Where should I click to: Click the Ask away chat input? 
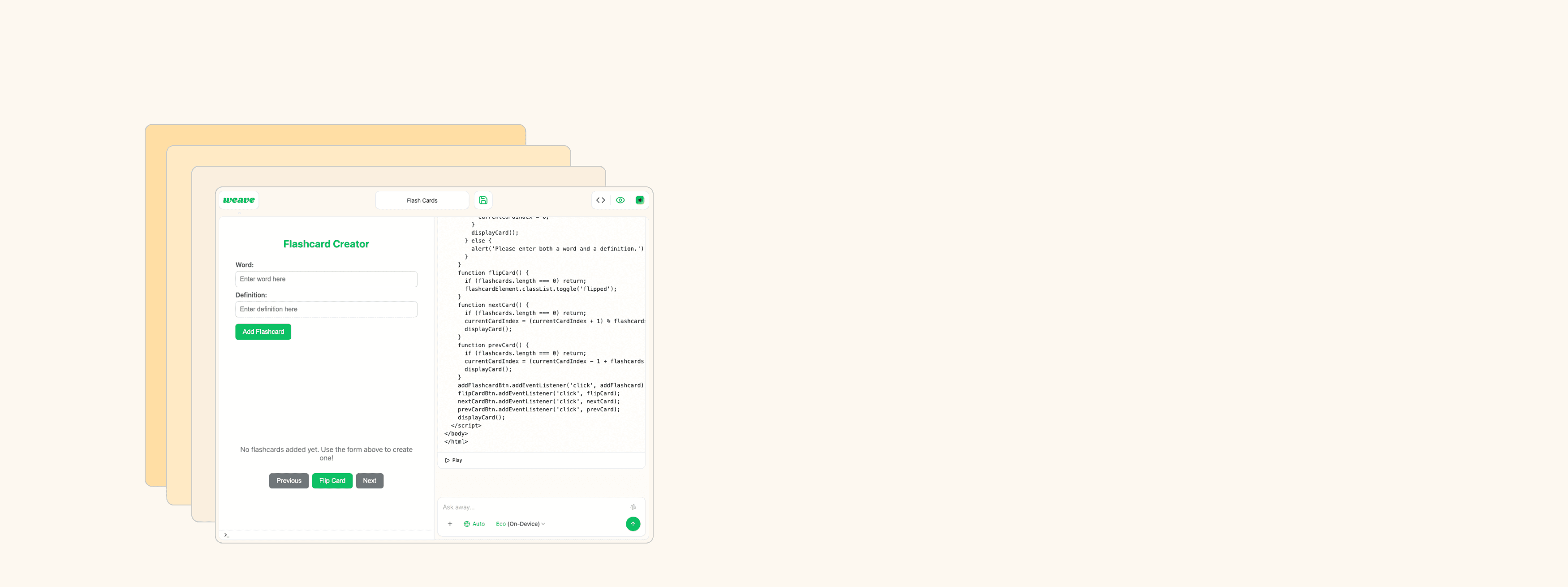point(530,507)
